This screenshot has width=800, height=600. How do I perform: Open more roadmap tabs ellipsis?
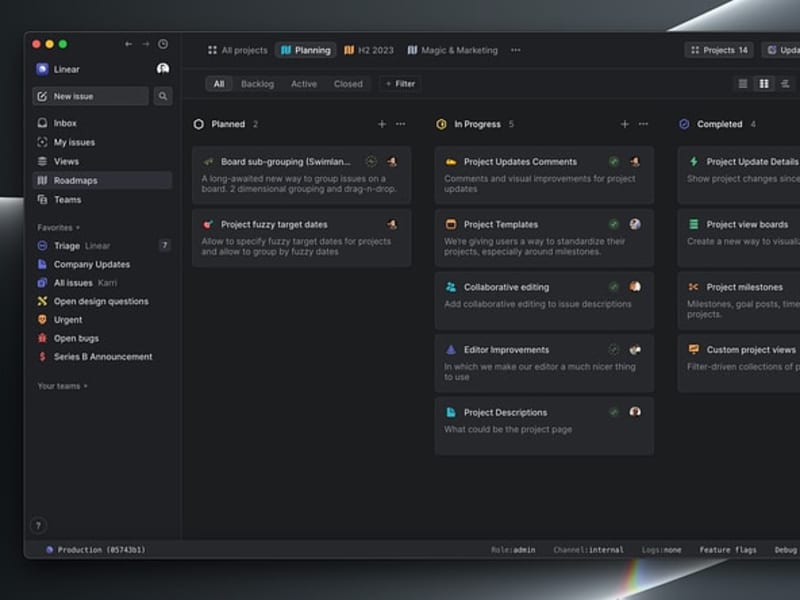click(x=515, y=50)
